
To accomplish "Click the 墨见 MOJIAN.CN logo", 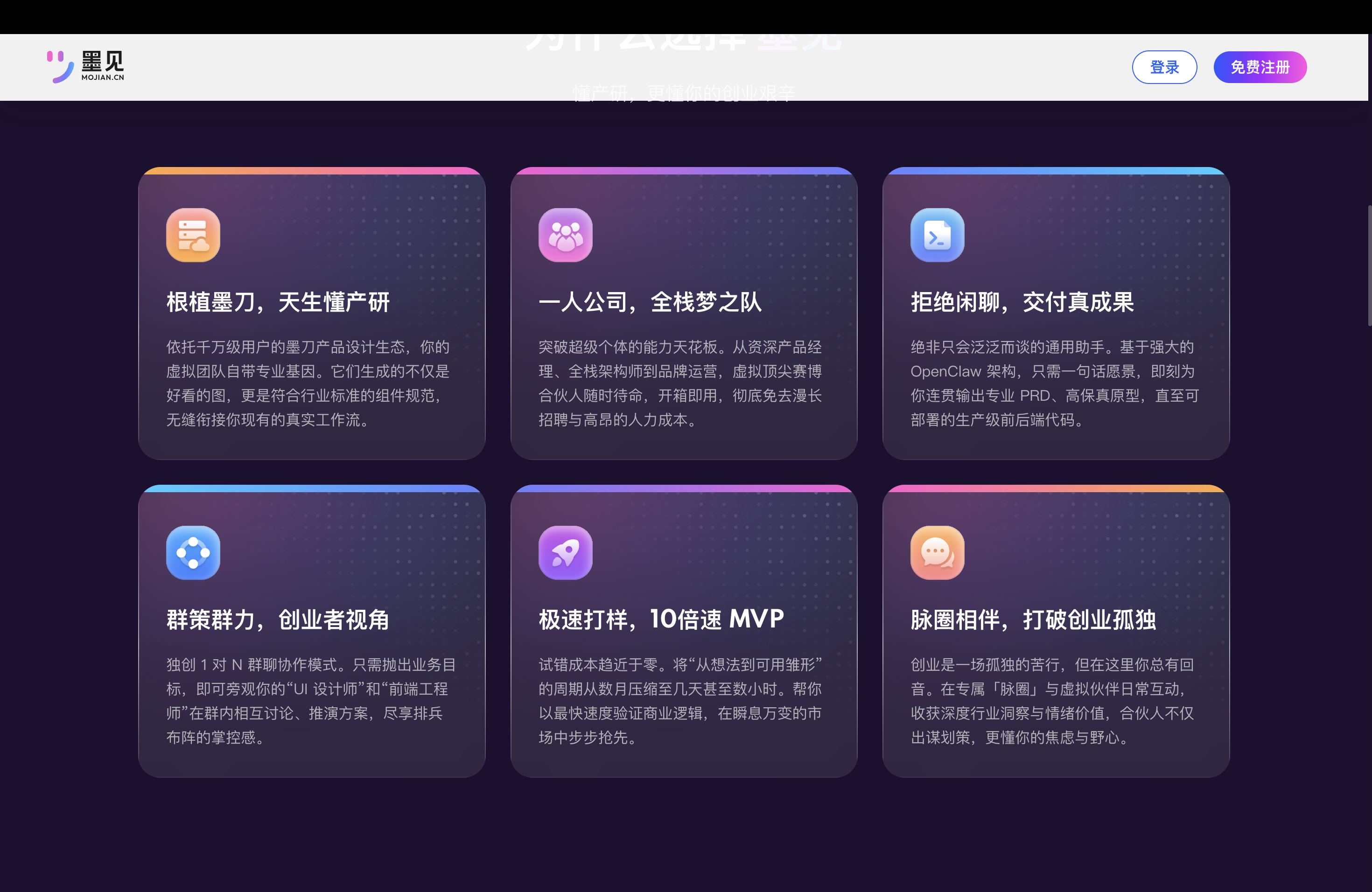I will (85, 67).
